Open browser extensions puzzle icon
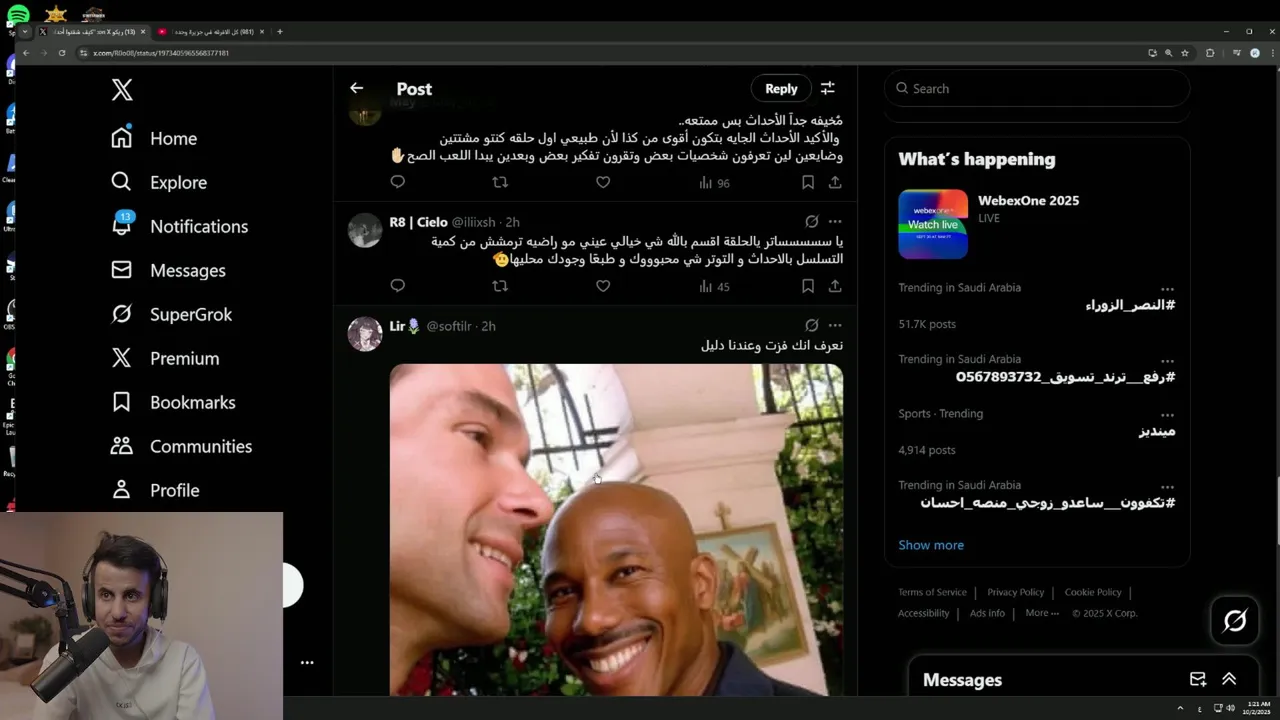 coord(1210,53)
